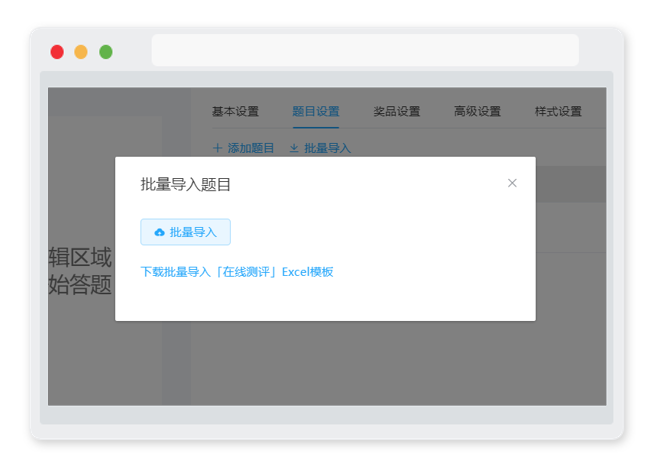660x460 pixels.
Task: Click the 批量导入 upload button
Action: tap(185, 232)
